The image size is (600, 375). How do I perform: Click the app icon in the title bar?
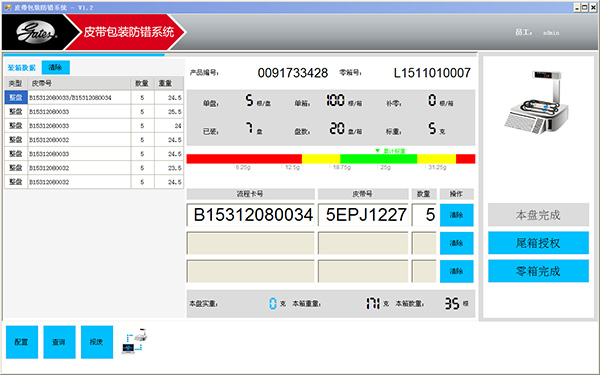click(8, 7)
